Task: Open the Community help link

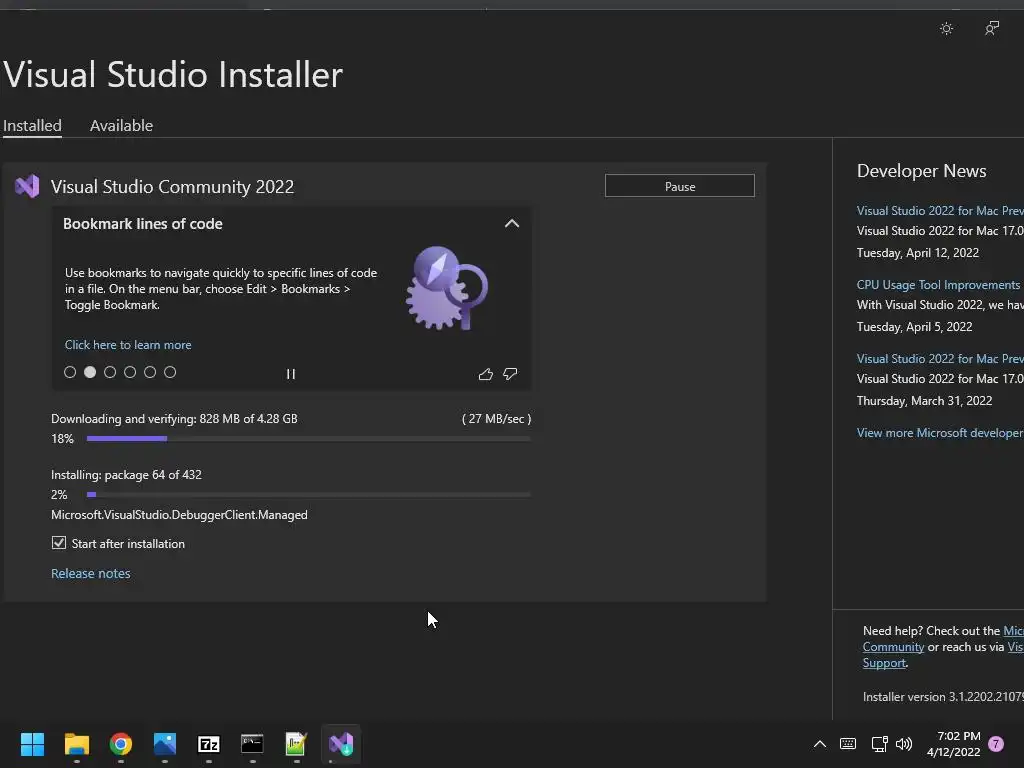Action: 893,647
